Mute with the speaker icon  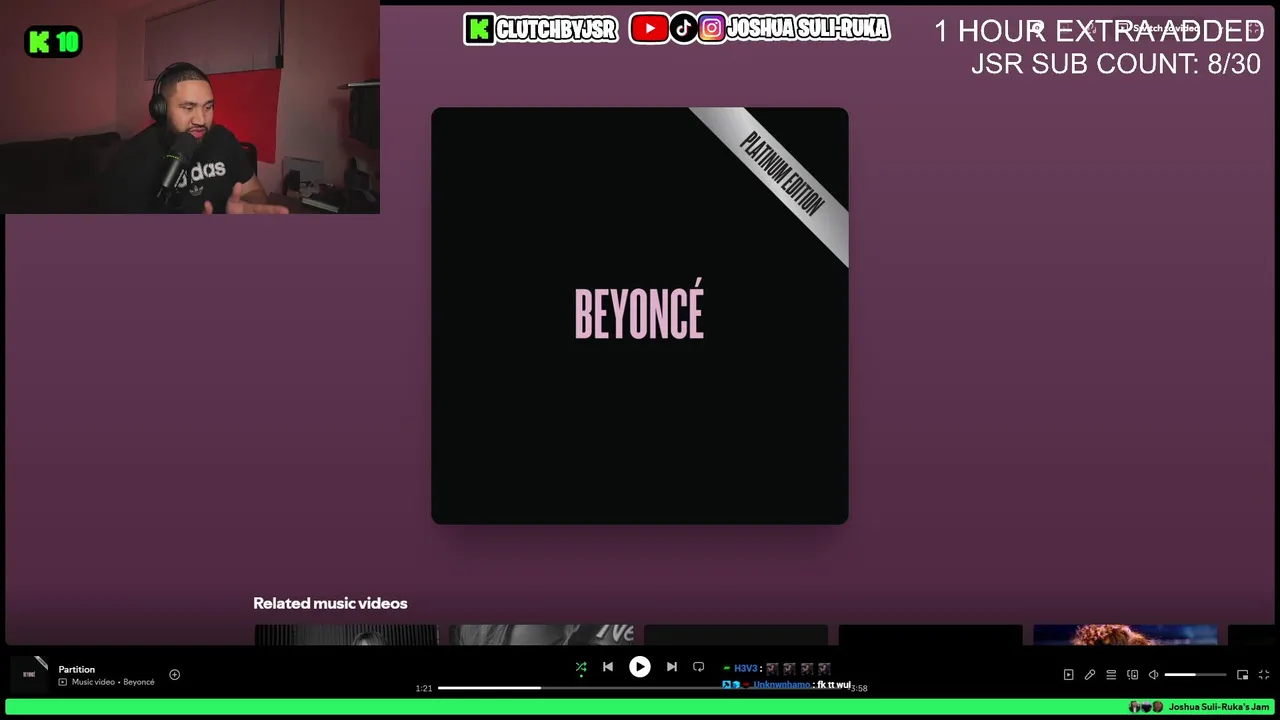(x=1153, y=675)
